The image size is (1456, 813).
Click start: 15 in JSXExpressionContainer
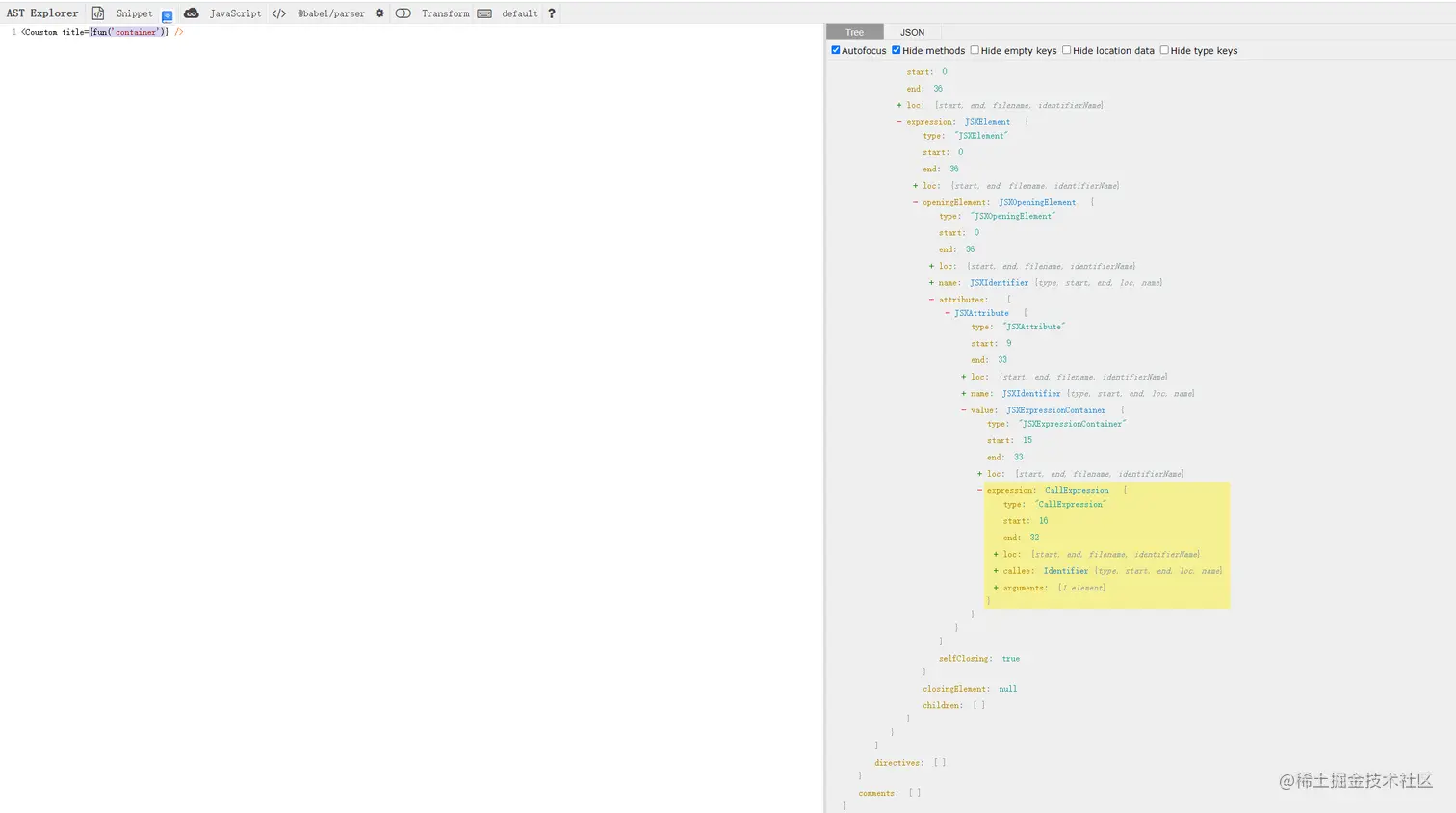pyautogui.click(x=1009, y=440)
